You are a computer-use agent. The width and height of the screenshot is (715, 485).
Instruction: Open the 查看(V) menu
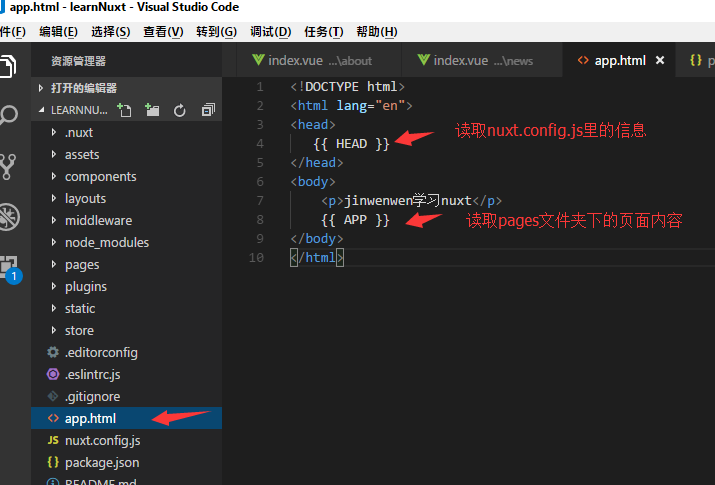pos(163,32)
